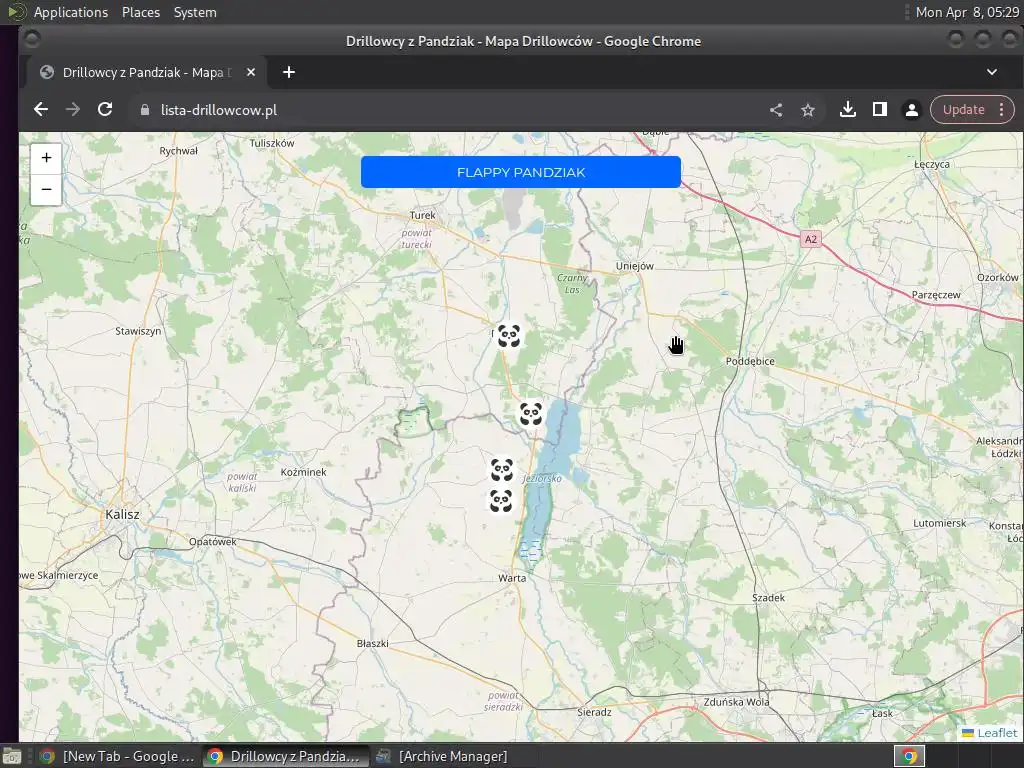
Task: Open a new browser tab
Action: pyautogui.click(x=289, y=72)
